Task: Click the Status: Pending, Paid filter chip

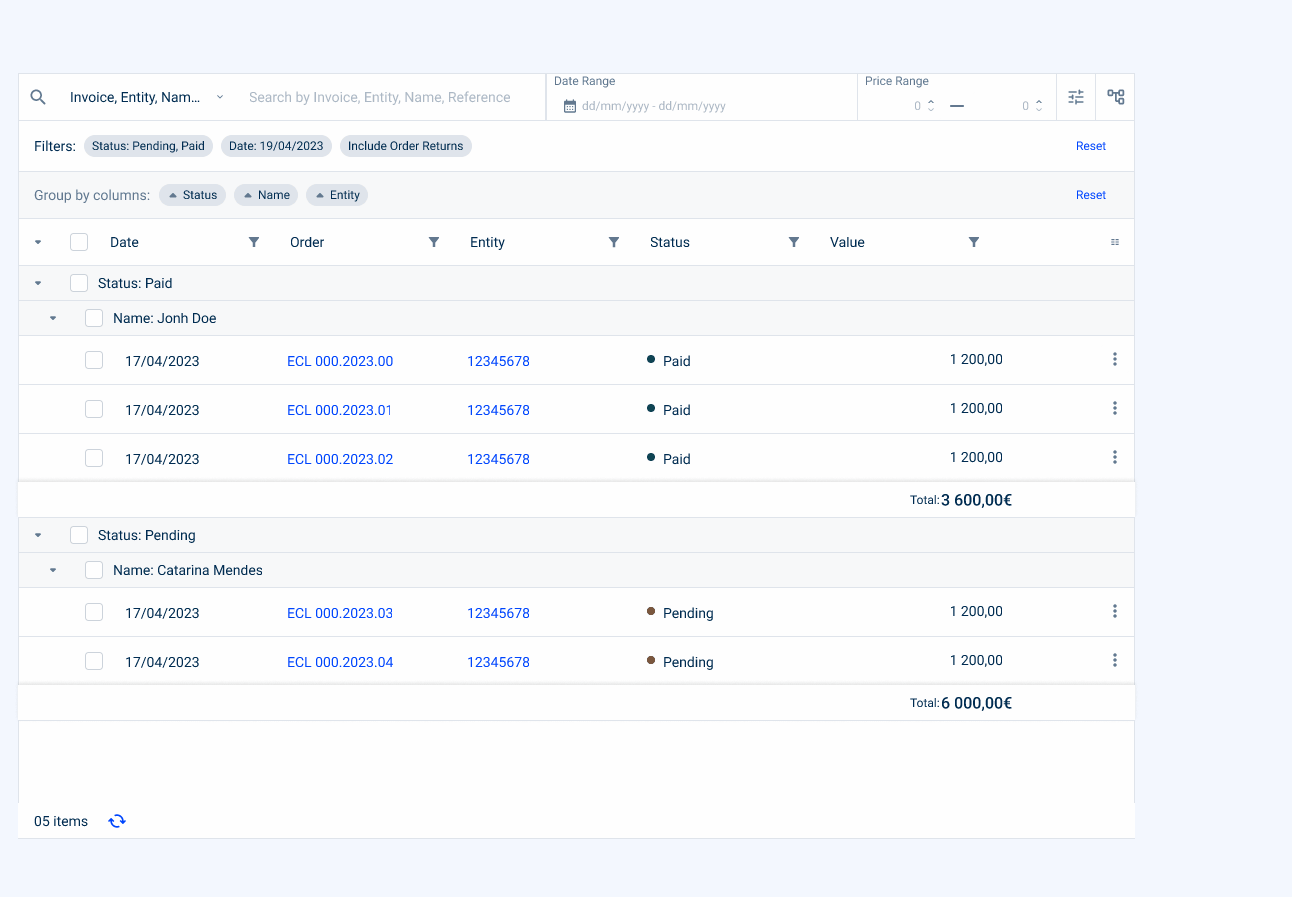Action: pos(148,146)
